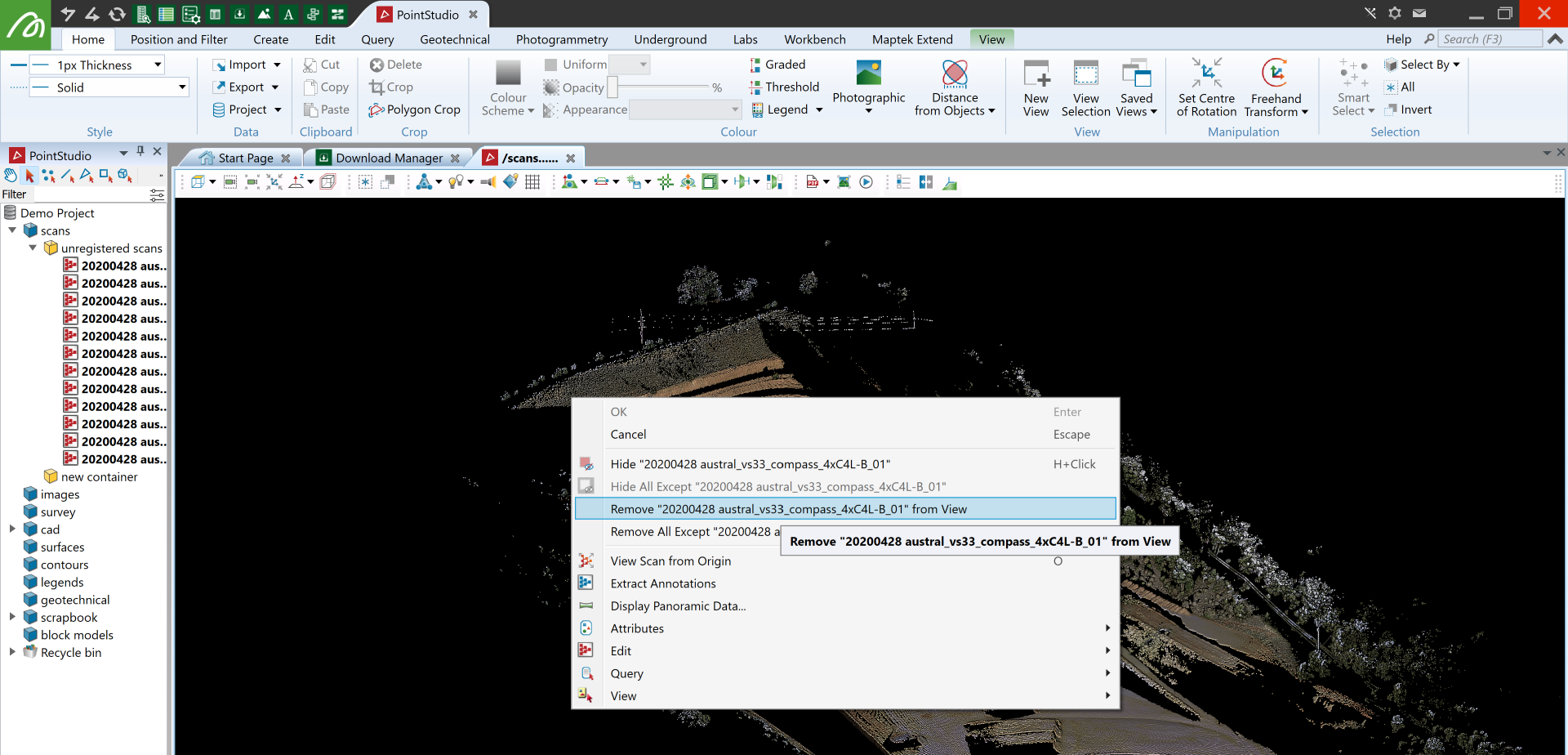Screen dimensions: 1568x755
Task: Switch to the Position and Filter tab
Action: [179, 39]
